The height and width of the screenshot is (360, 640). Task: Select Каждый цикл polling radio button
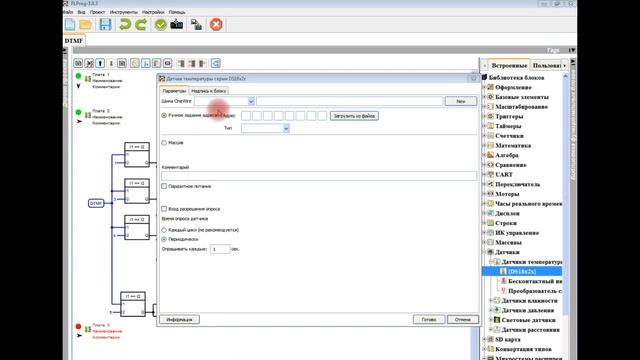pos(164,230)
